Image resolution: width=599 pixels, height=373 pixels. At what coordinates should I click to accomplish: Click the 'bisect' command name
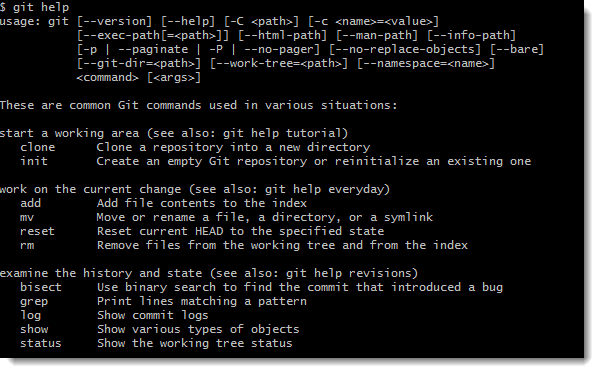pyautogui.click(x=41, y=287)
